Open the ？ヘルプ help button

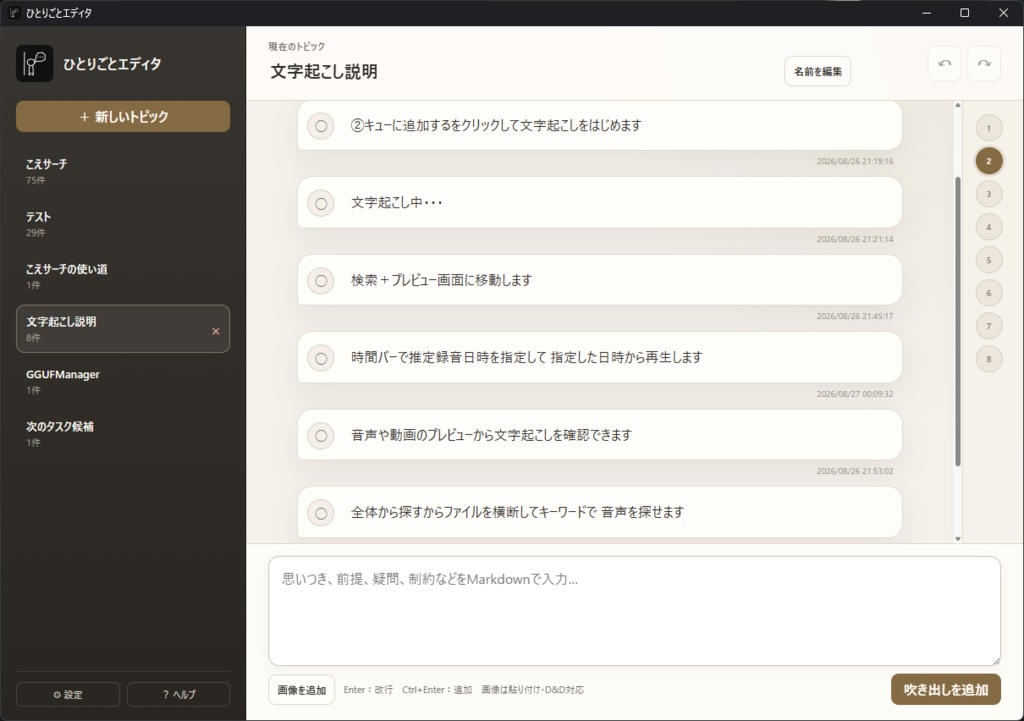178,694
